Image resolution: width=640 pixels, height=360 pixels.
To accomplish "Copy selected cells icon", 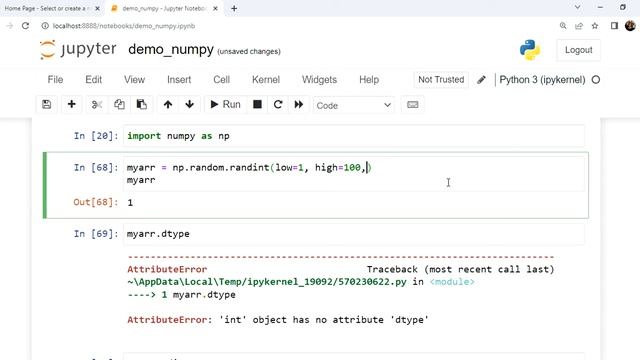I will [119, 104].
